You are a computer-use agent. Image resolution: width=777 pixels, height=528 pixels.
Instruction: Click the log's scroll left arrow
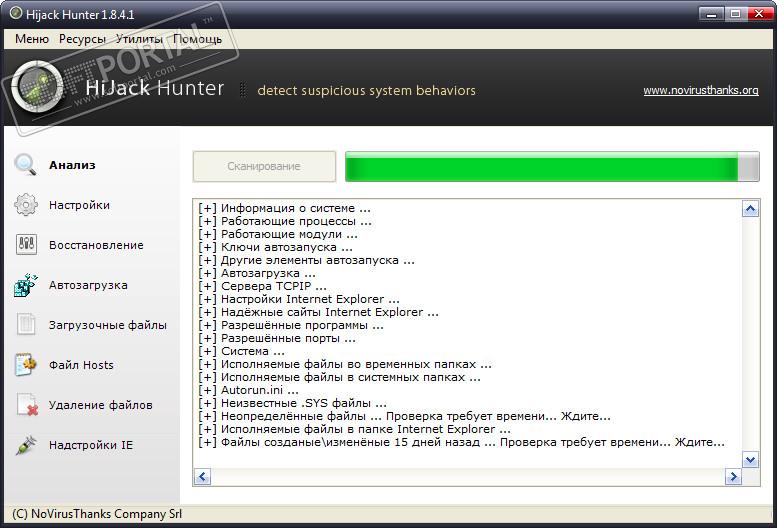202,477
